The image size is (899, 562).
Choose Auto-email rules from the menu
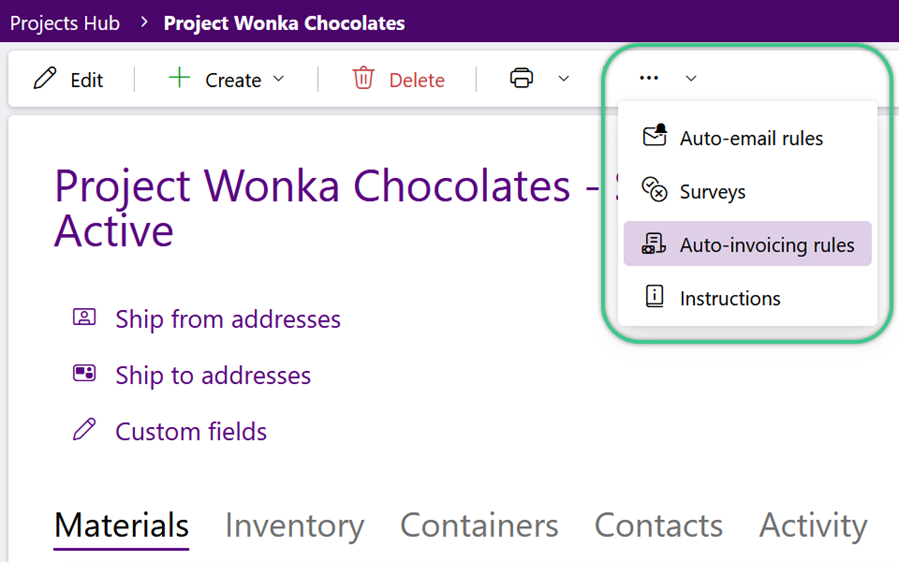click(748, 138)
